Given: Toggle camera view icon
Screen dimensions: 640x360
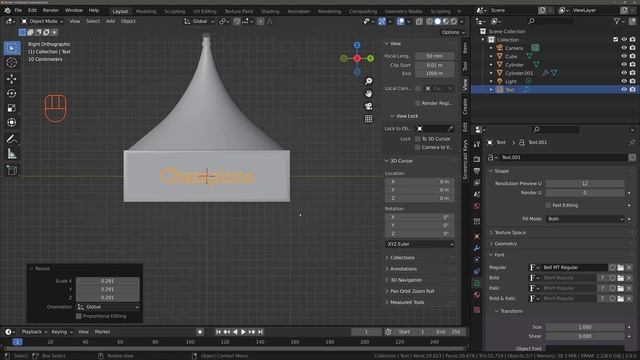Looking at the screenshot, I should (369, 106).
